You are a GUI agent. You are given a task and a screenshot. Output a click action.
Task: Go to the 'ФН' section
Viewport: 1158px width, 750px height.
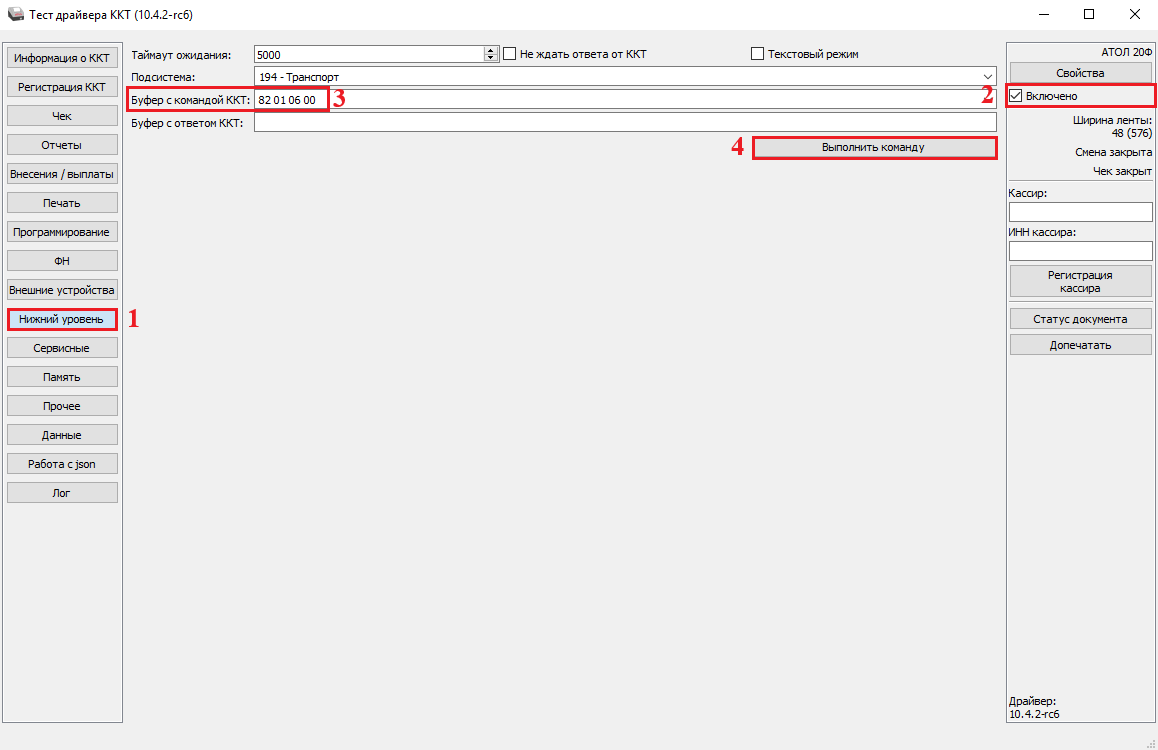62,261
